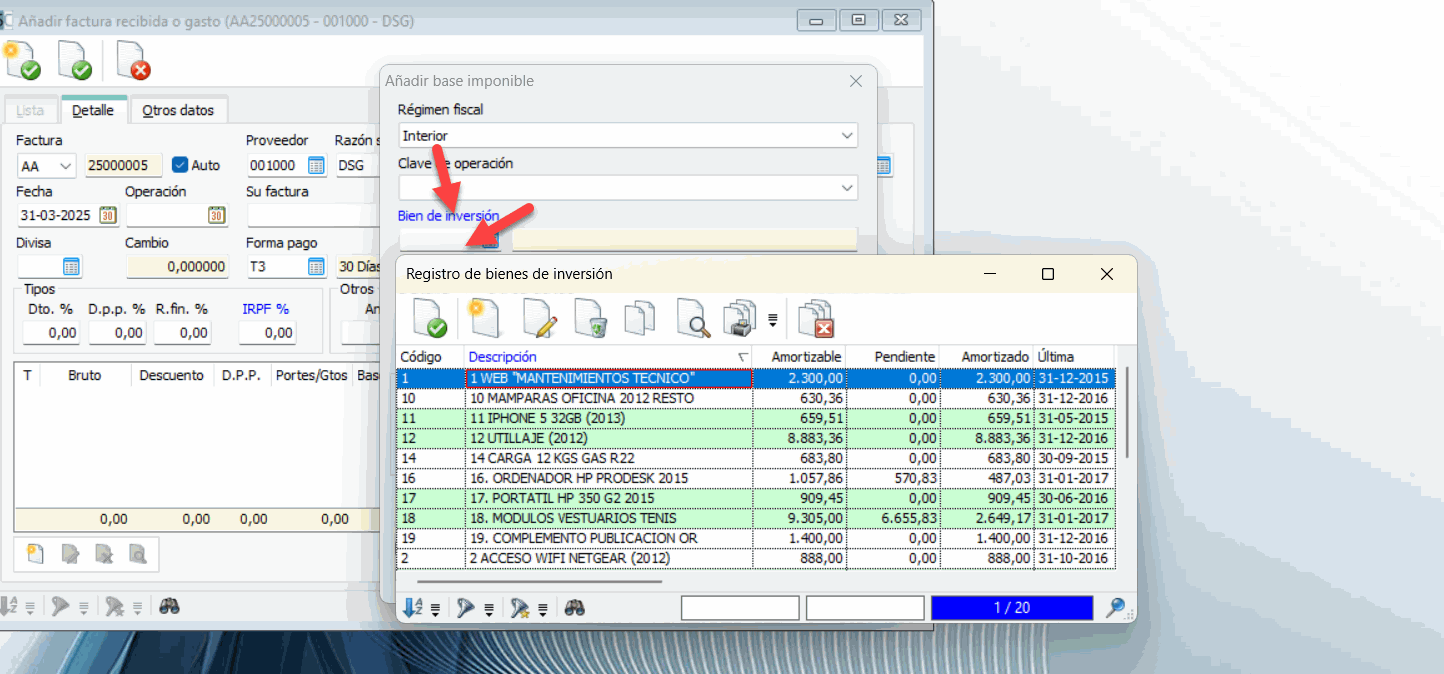Click binoculars search icon in Registro de bienes
This screenshot has height=674, width=1444.
[574, 608]
